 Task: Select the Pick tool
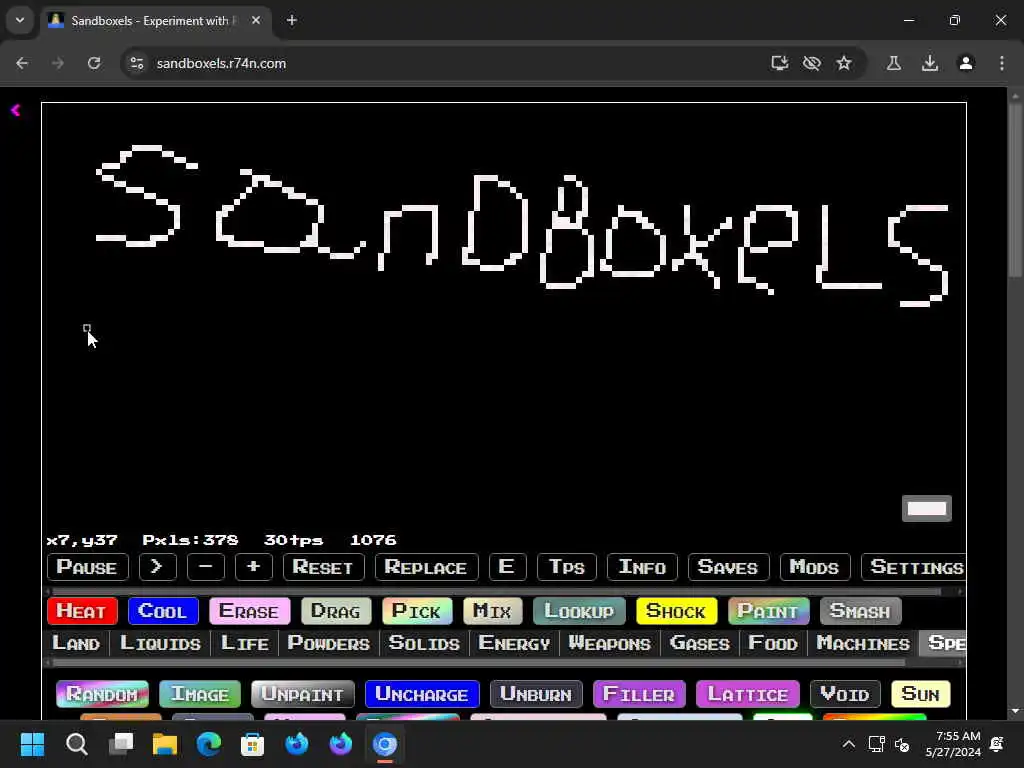(417, 611)
